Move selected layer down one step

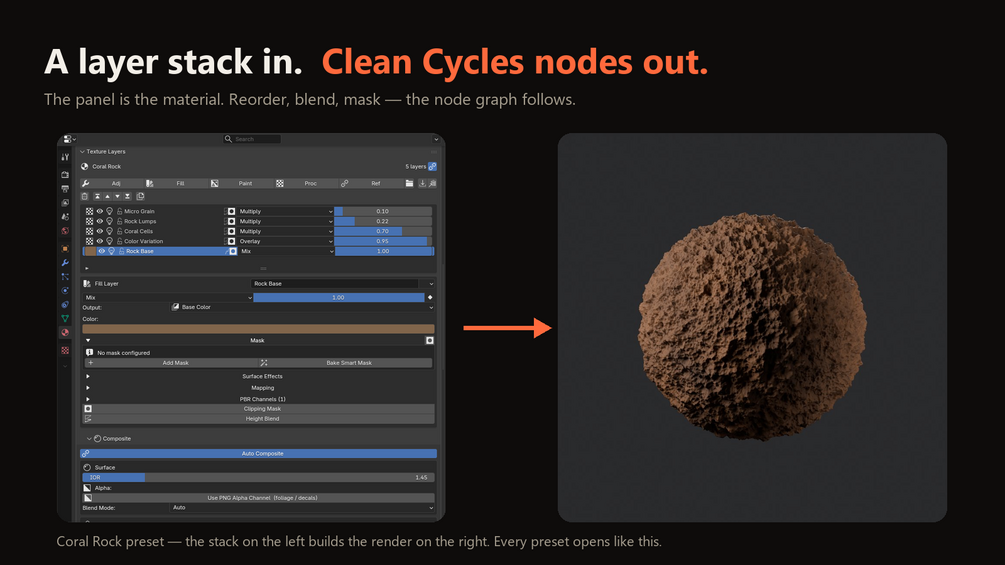[x=117, y=197]
